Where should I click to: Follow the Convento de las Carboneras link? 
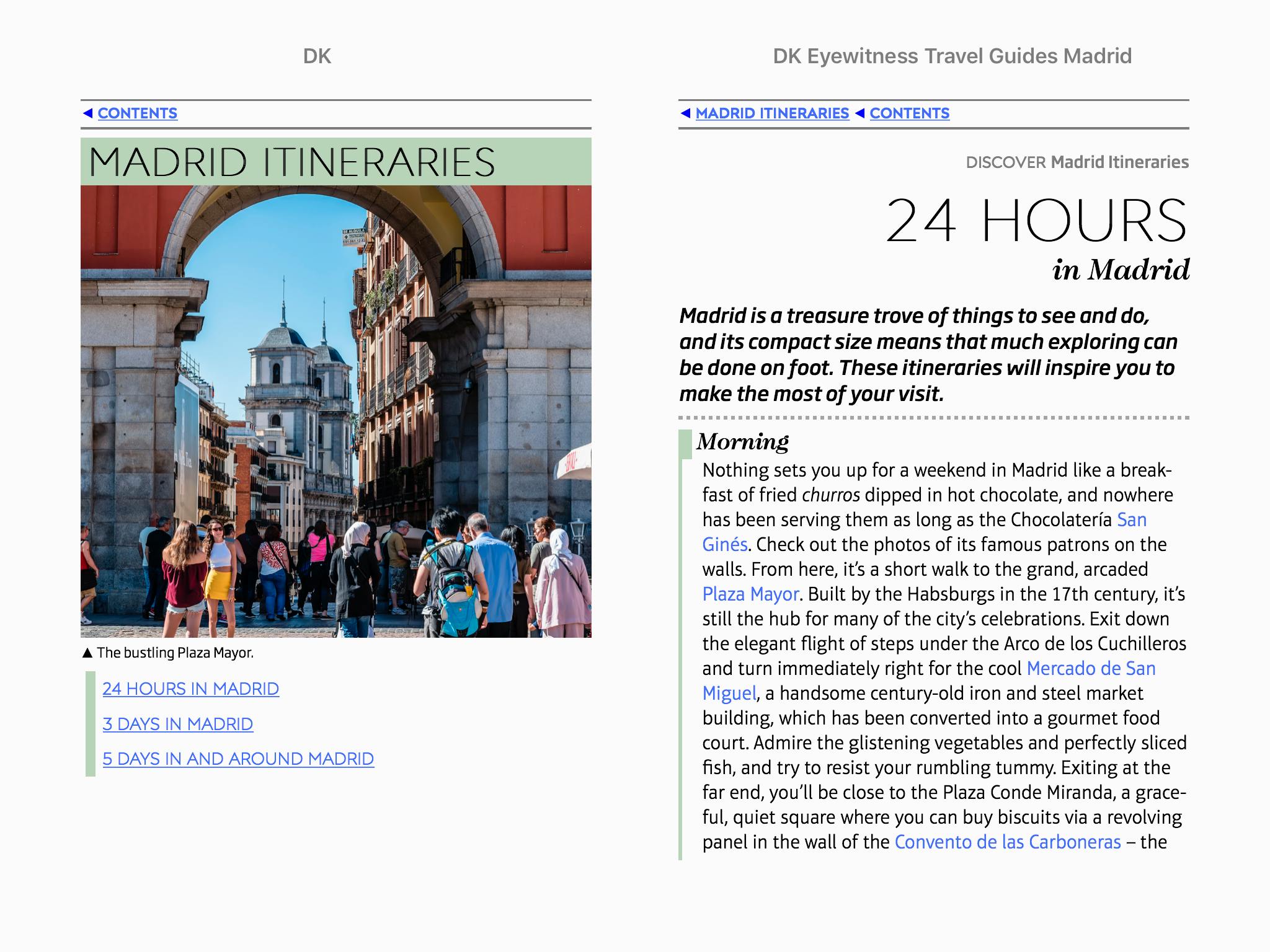click(1007, 842)
